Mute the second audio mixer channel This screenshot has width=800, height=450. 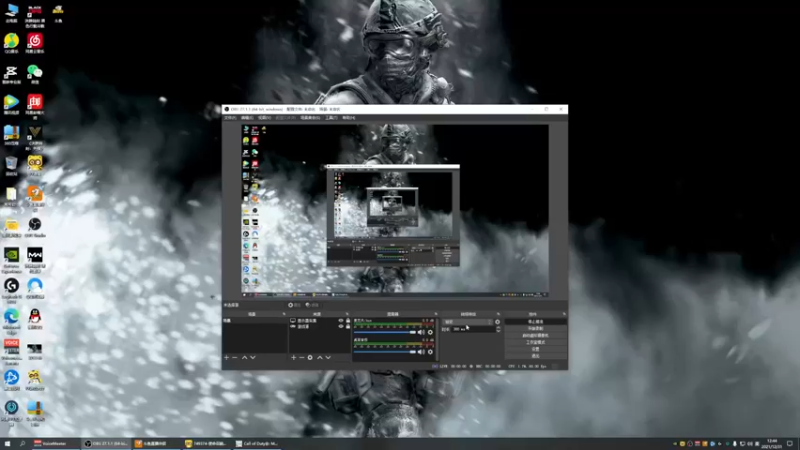(x=421, y=352)
